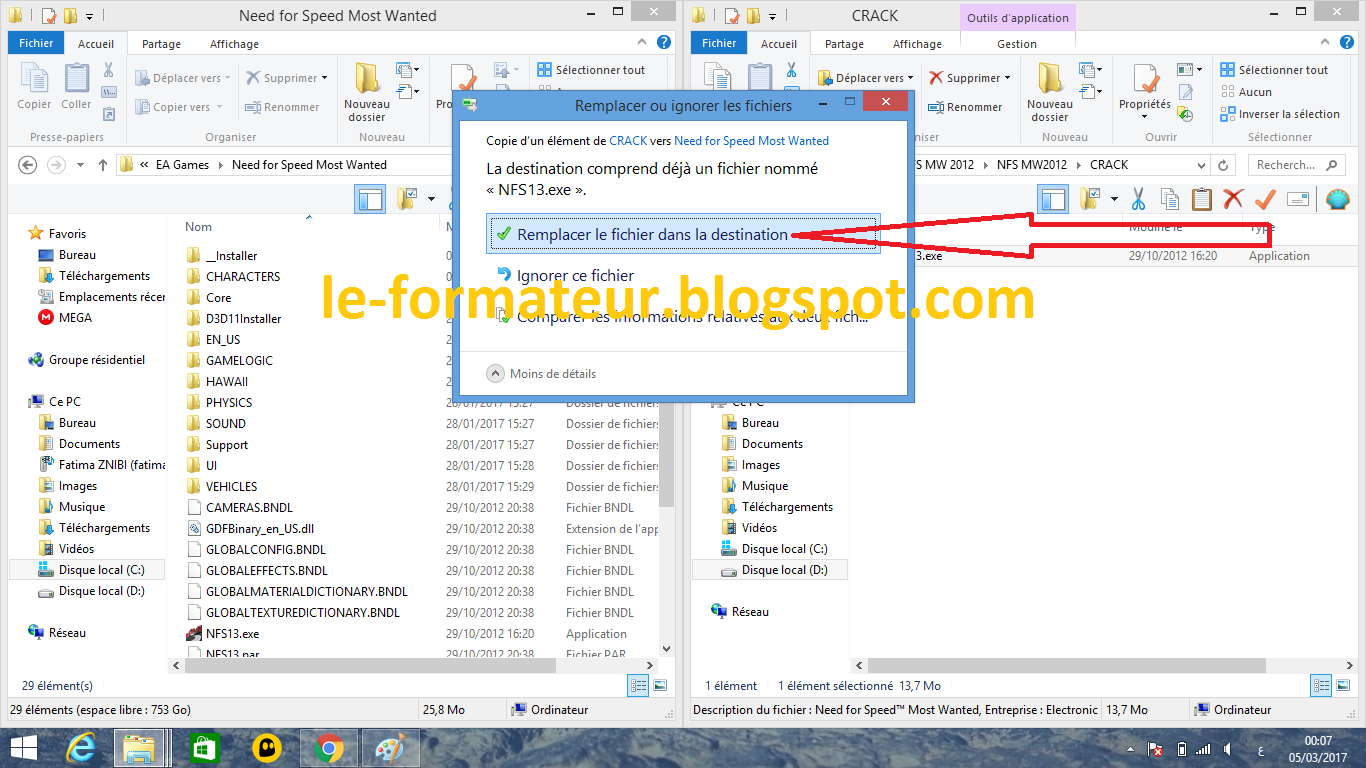The height and width of the screenshot is (768, 1366).
Task: Select NFS13.exe in the Need for Speed file list
Action: pos(232,633)
